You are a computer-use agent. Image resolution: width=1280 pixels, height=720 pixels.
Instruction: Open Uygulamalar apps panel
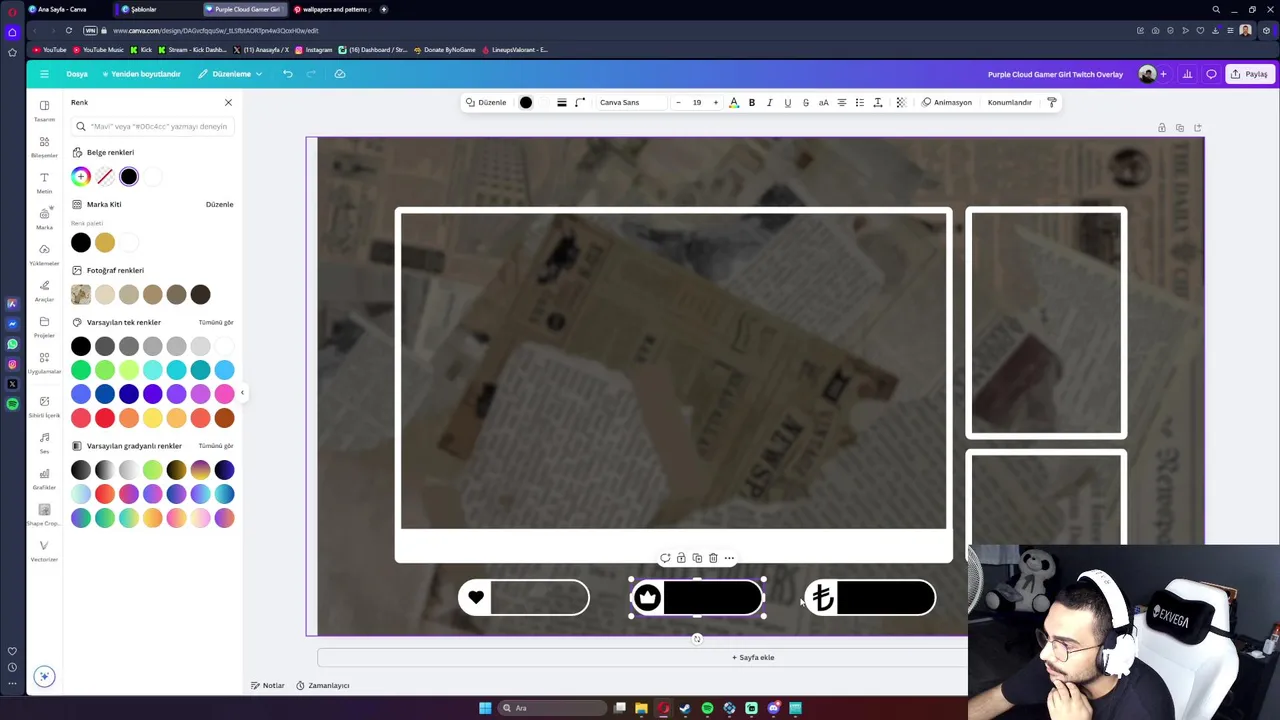44,362
